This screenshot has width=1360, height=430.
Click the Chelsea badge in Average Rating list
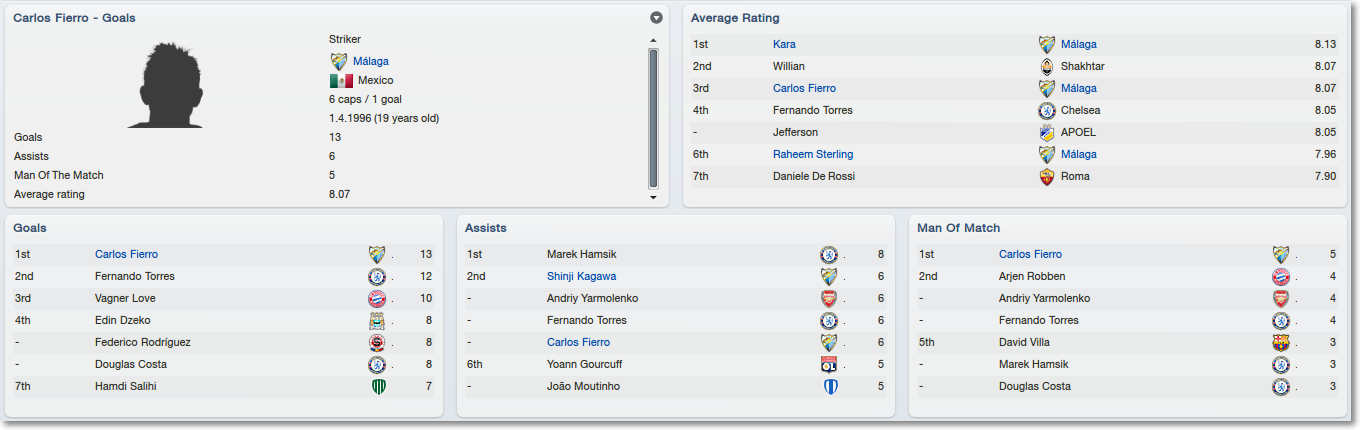(1047, 110)
